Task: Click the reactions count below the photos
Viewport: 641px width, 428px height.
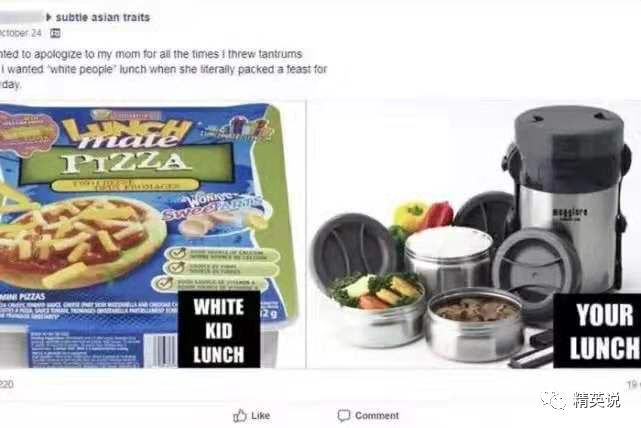Action: (7, 385)
